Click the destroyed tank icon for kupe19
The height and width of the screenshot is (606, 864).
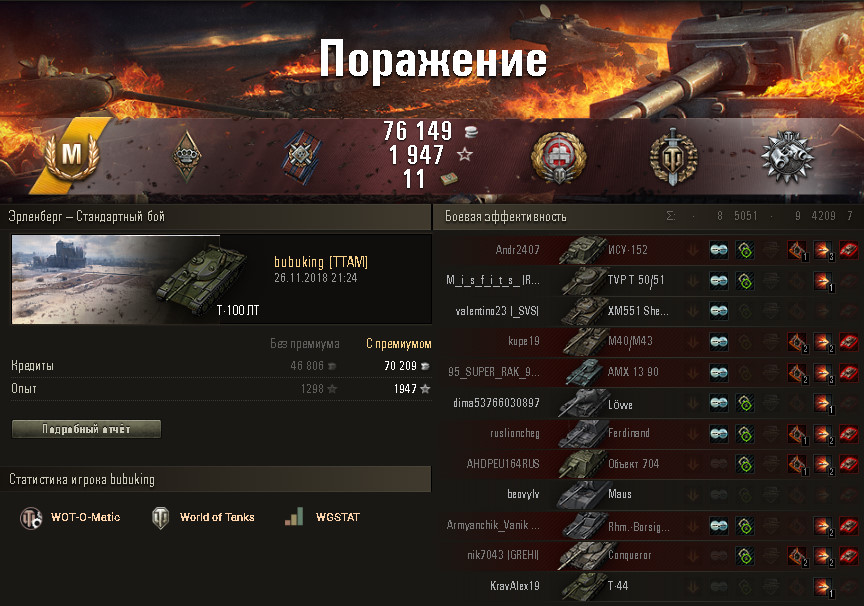[x=849, y=342]
